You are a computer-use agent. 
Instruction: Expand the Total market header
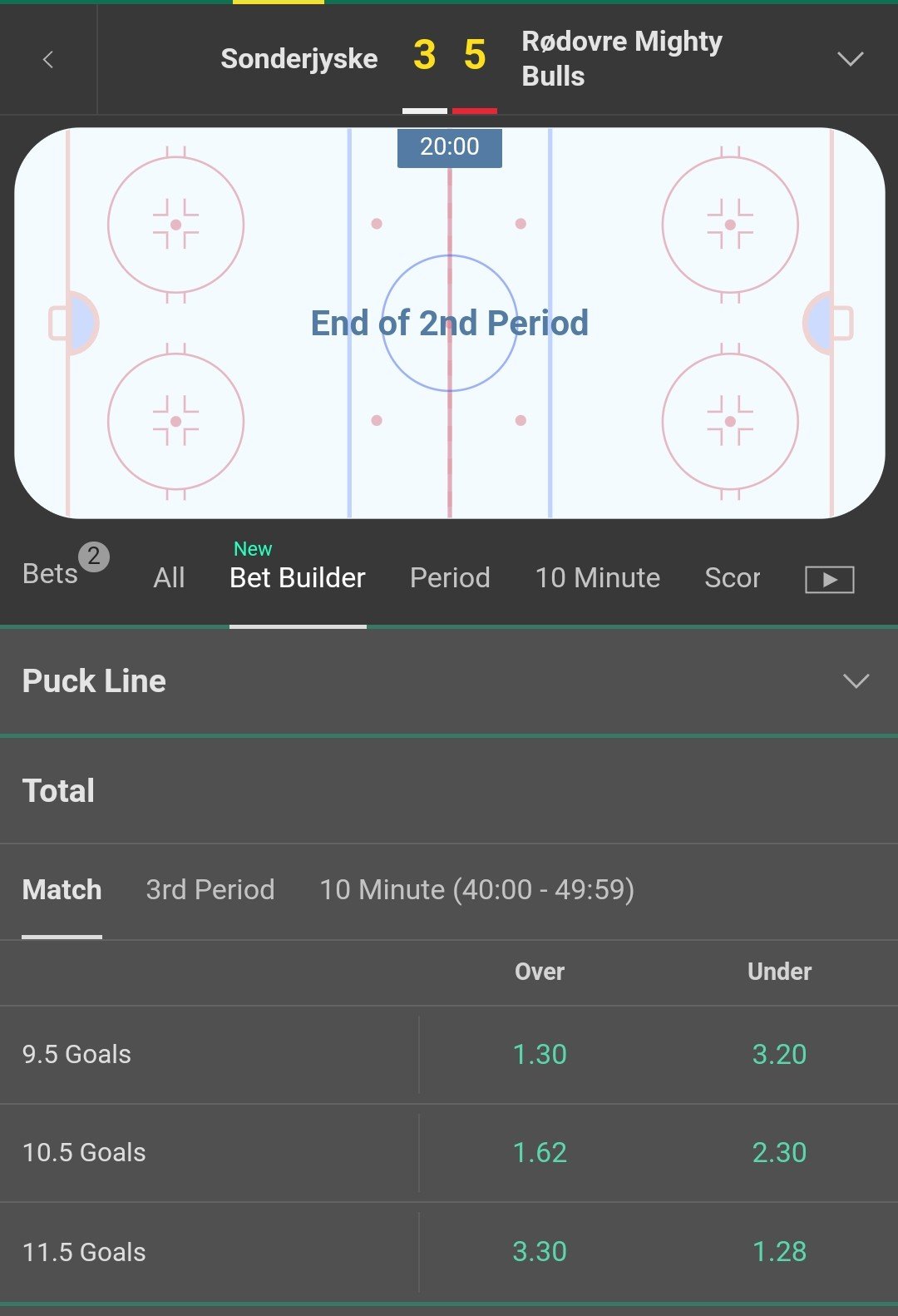(449, 791)
